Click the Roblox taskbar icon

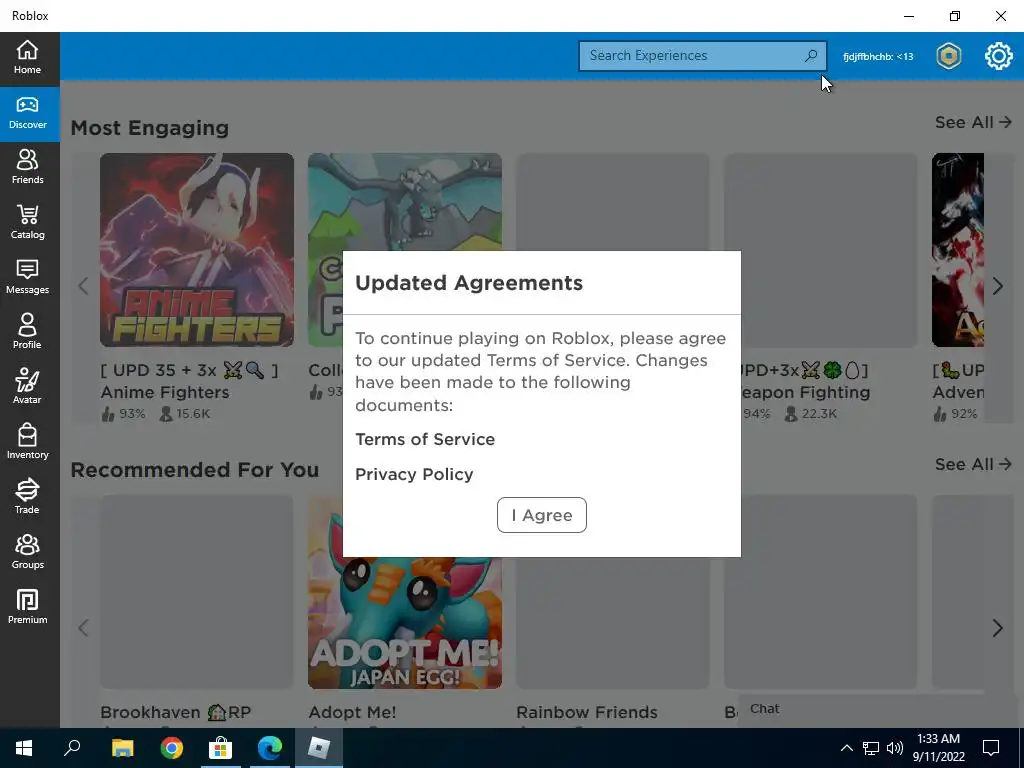[x=319, y=748]
